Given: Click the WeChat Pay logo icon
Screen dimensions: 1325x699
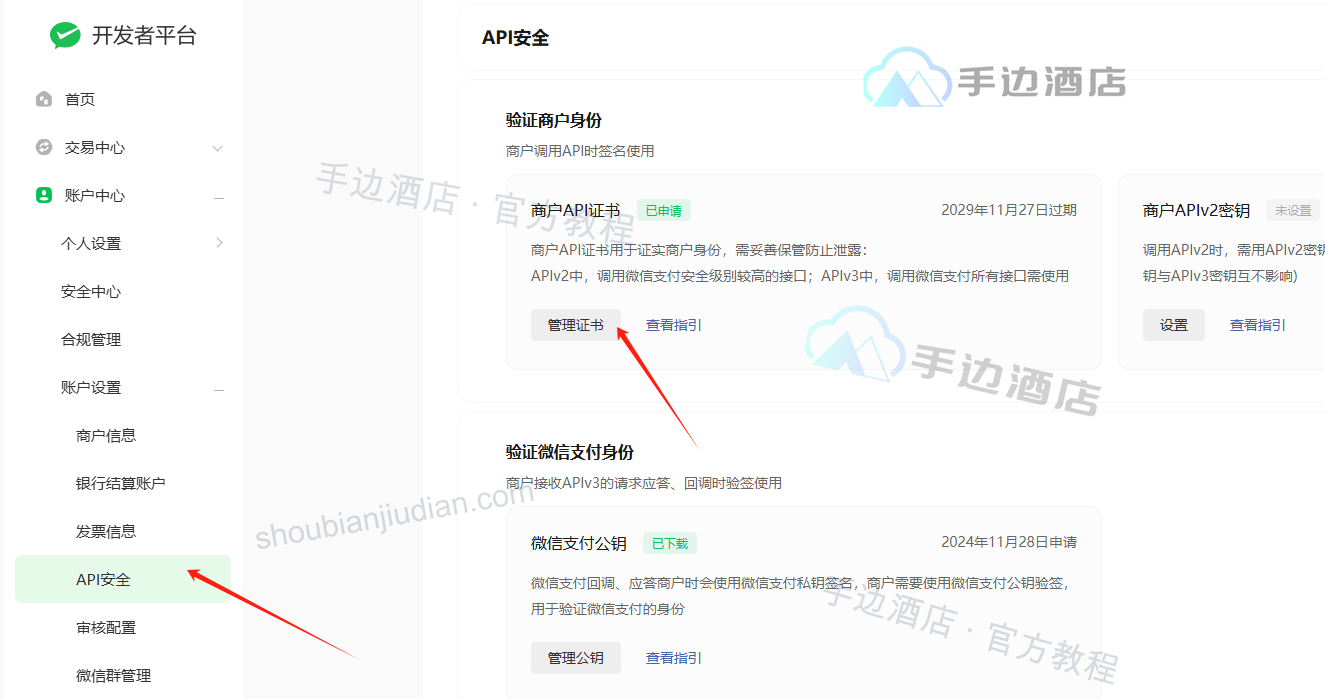Looking at the screenshot, I should pyautogui.click(x=65, y=36).
